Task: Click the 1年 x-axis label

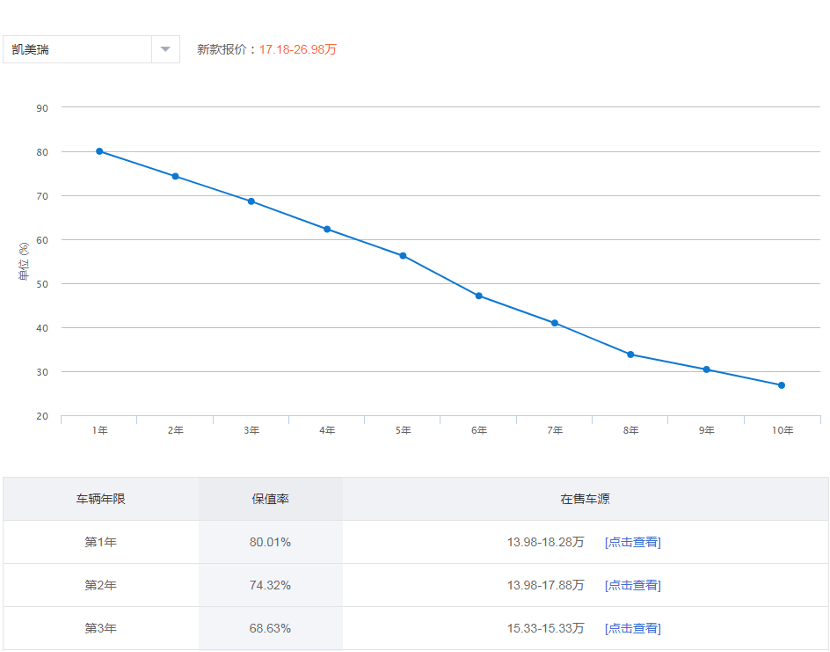Action: (x=100, y=430)
